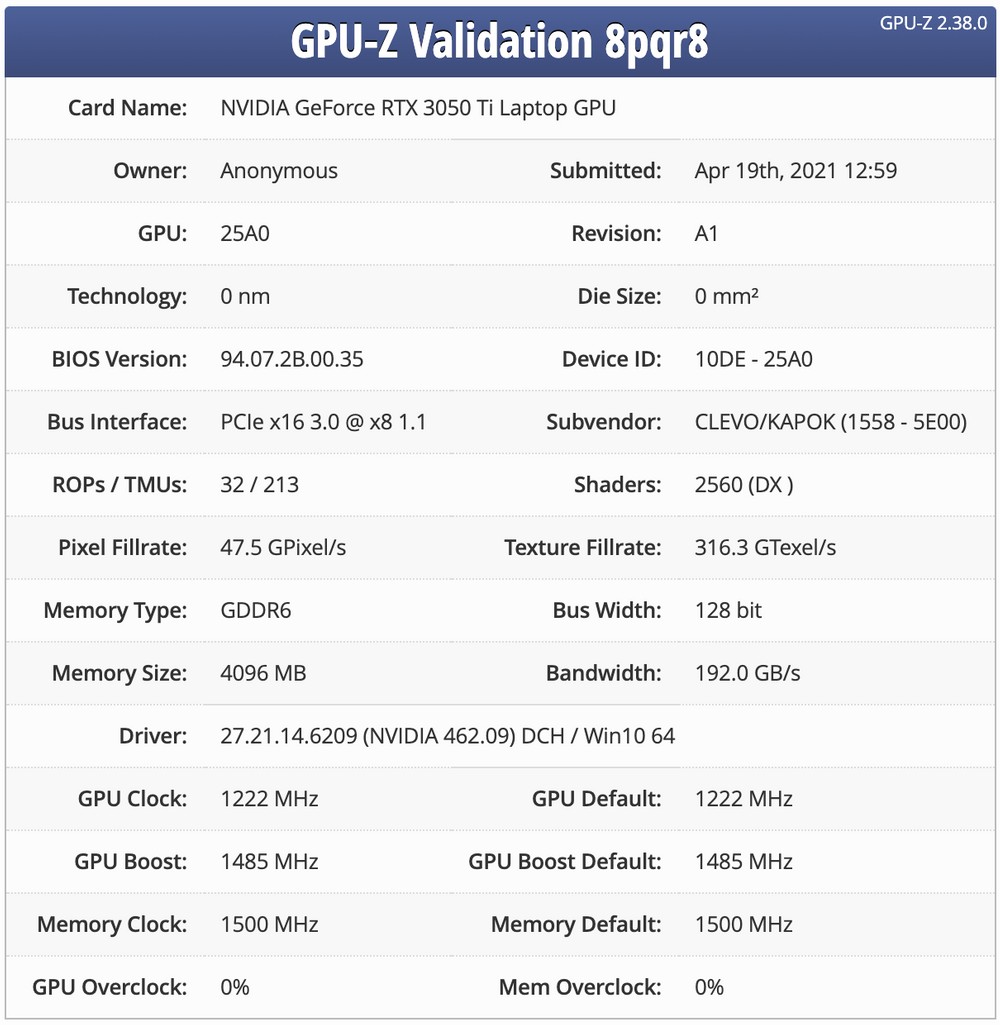Click the Anonymous owner value
The height and width of the screenshot is (1025, 1000).
coord(279,171)
